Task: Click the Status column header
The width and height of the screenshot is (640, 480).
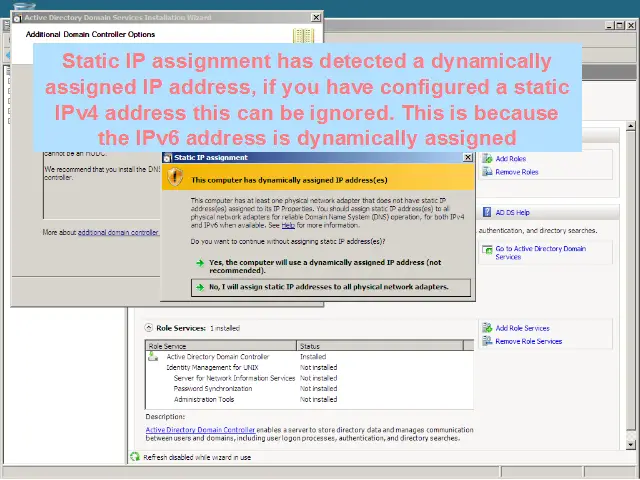Action: [x=380, y=346]
